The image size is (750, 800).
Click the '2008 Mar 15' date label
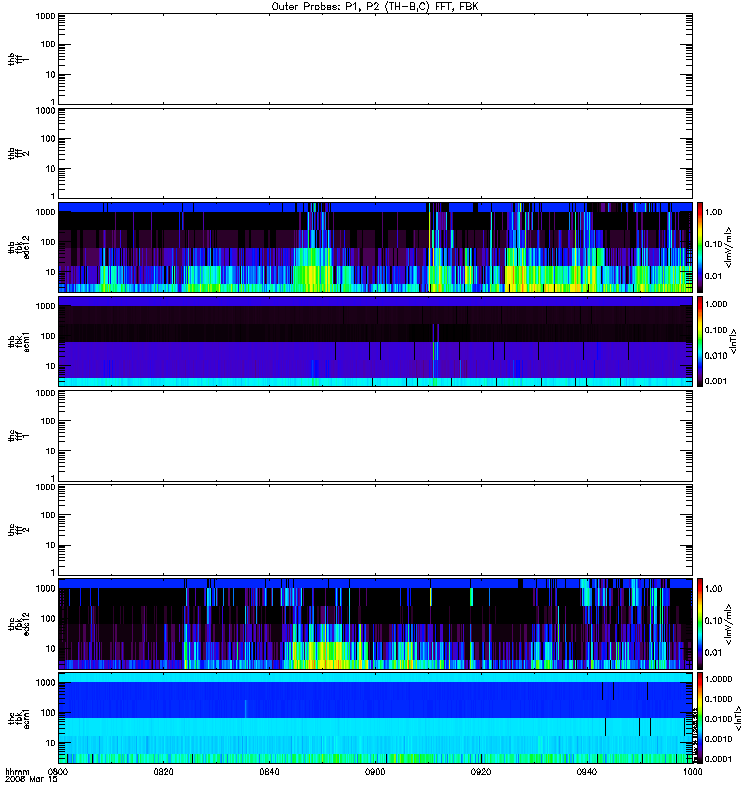click(x=31, y=779)
